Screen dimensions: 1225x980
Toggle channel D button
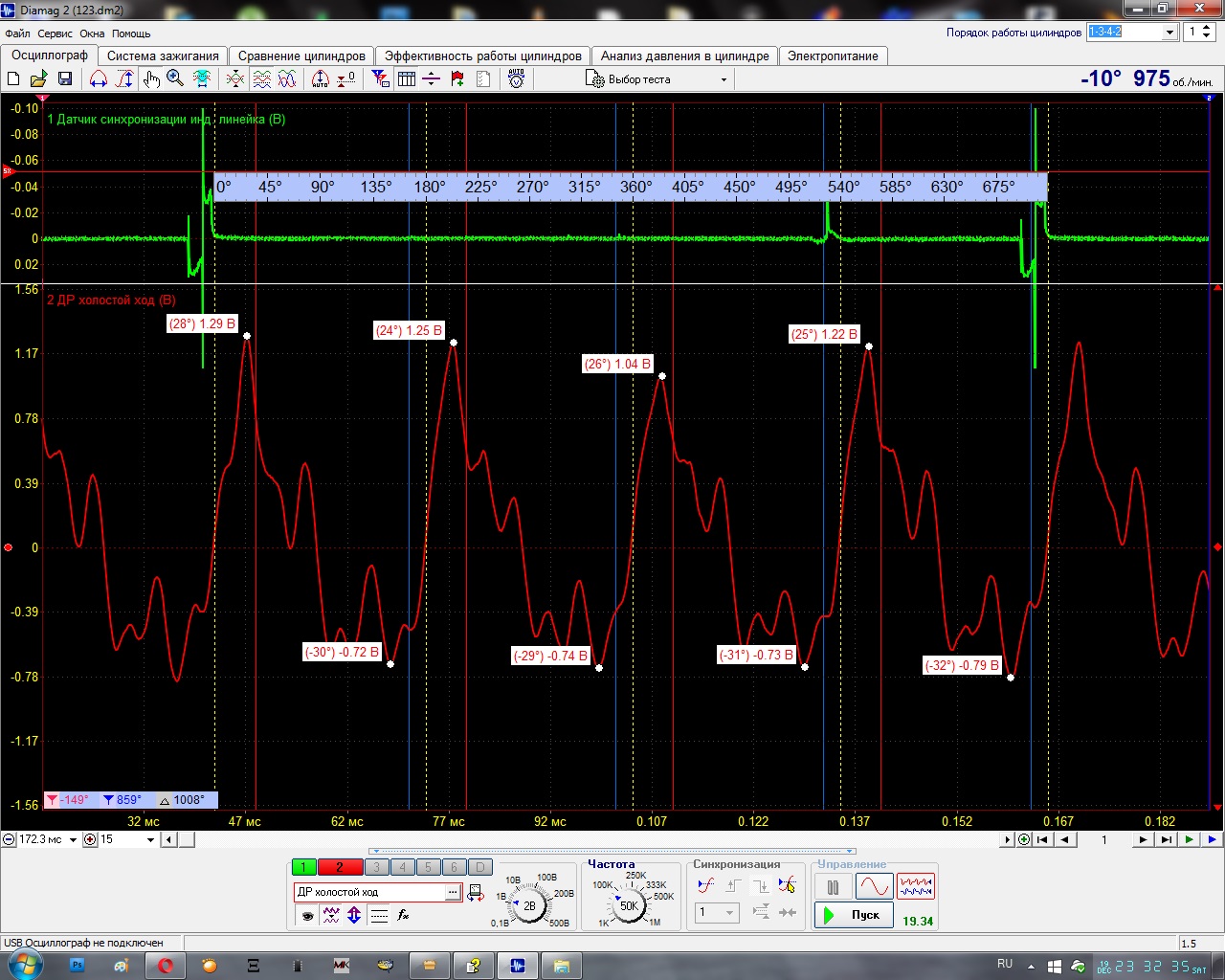pyautogui.click(x=480, y=867)
